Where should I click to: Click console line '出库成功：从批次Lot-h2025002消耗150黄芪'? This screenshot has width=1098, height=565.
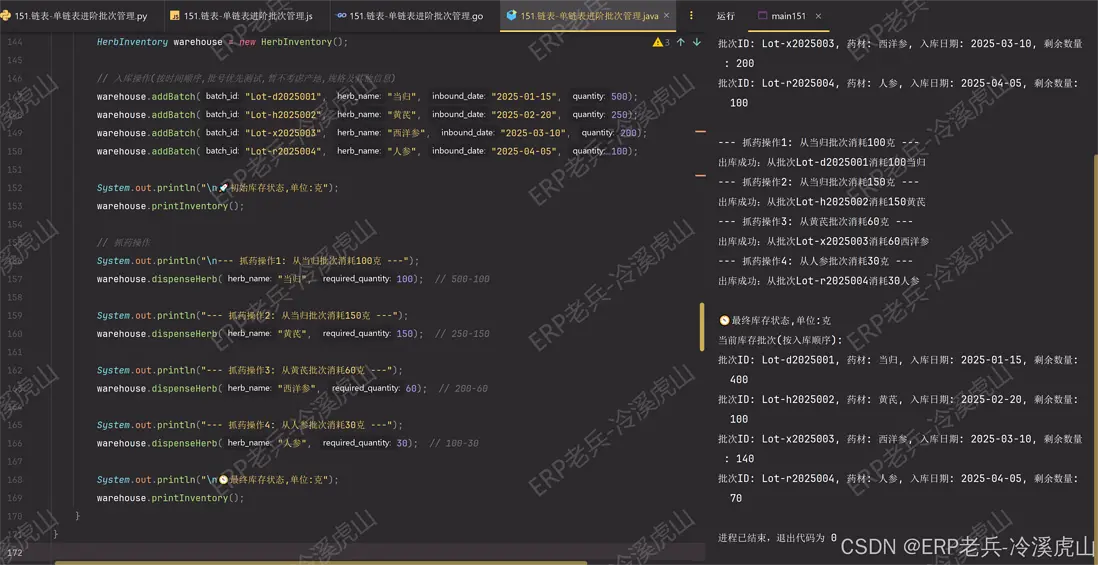[822, 202]
